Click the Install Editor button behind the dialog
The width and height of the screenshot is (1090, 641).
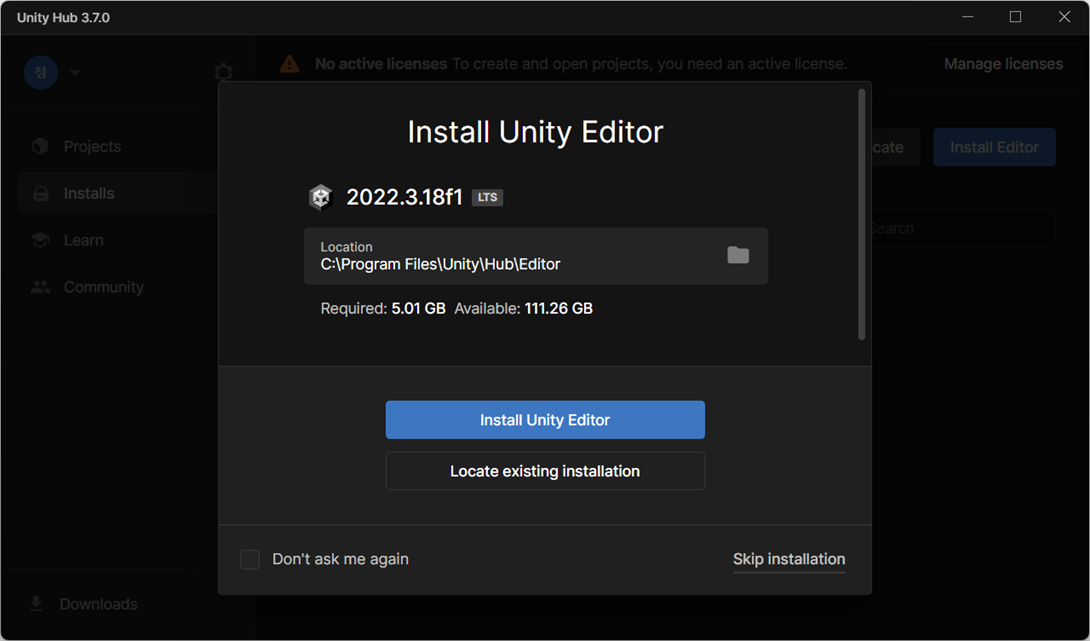click(x=994, y=147)
